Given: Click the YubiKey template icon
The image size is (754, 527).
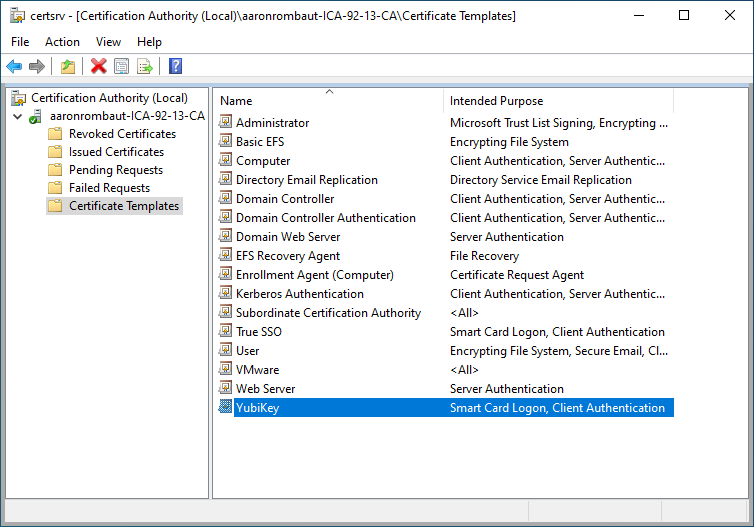Looking at the screenshot, I should pyautogui.click(x=225, y=408).
